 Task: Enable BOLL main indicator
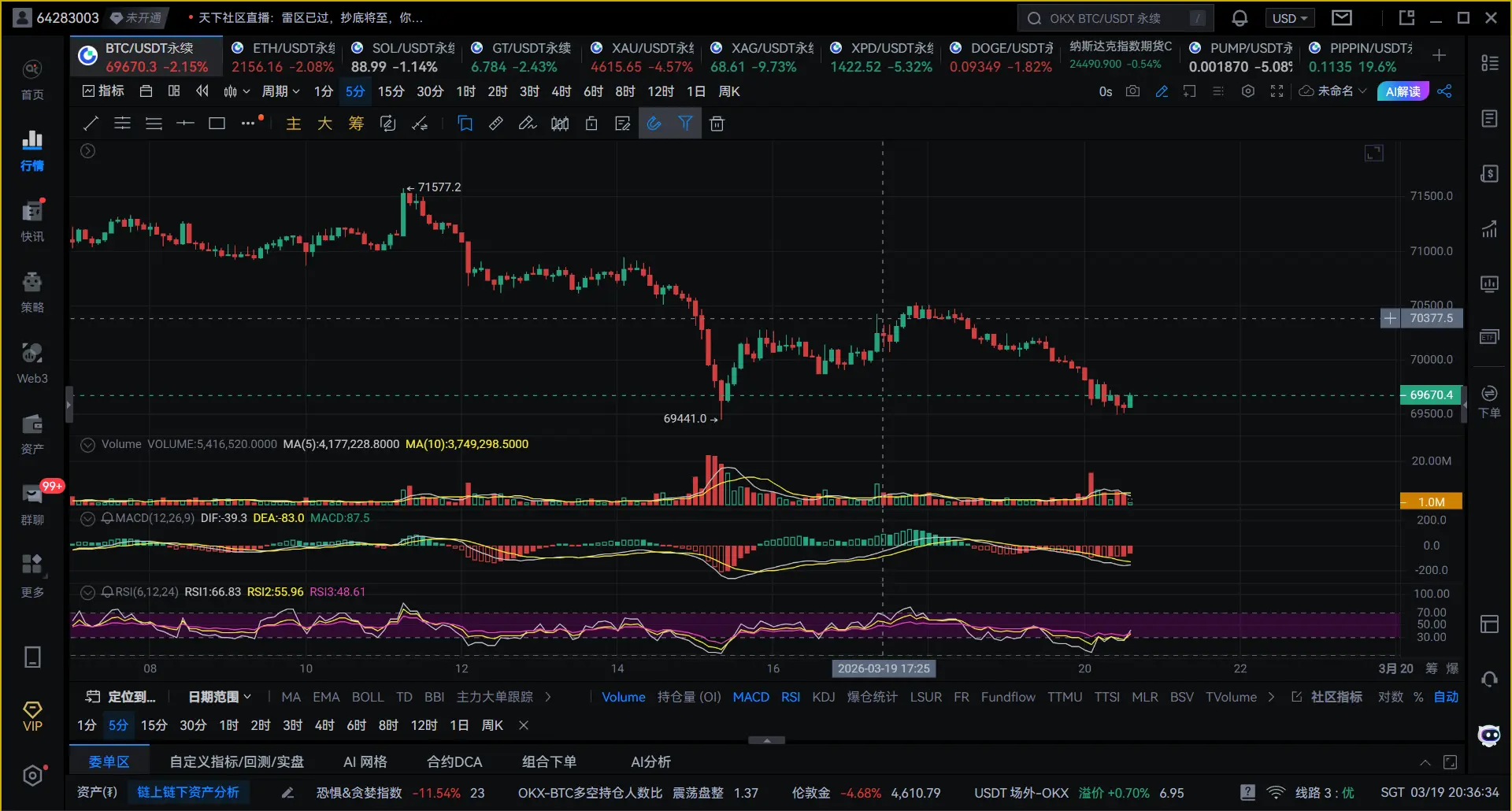(x=368, y=697)
